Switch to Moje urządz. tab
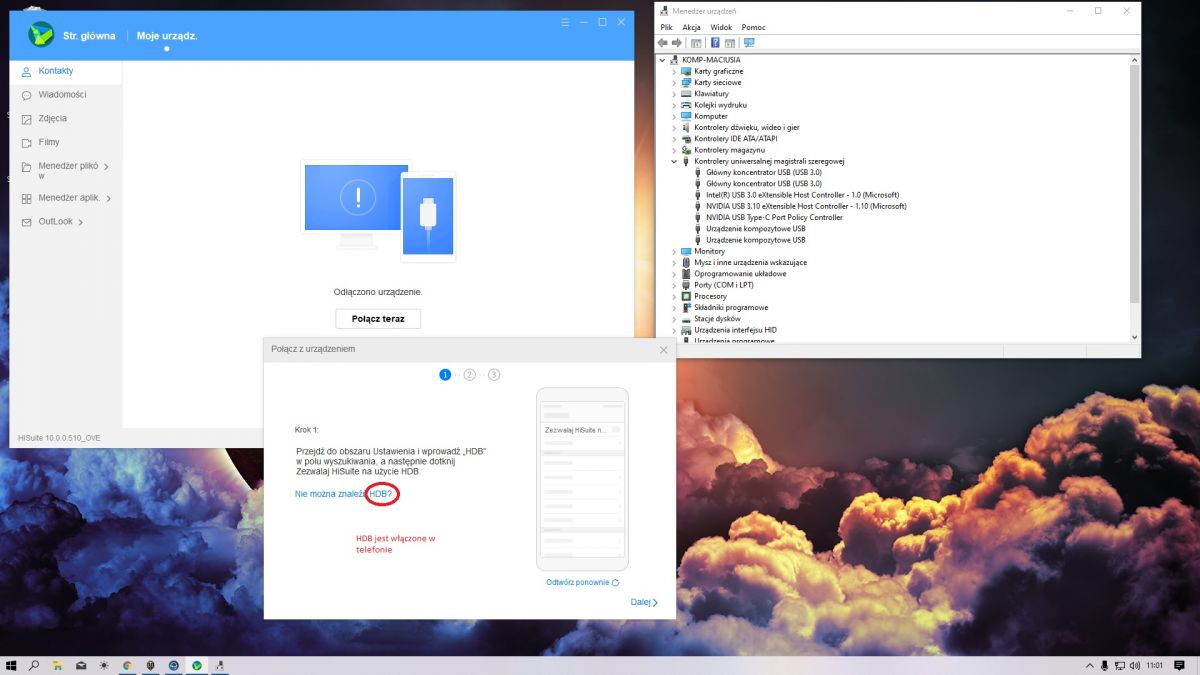The height and width of the screenshot is (675, 1200). point(167,36)
